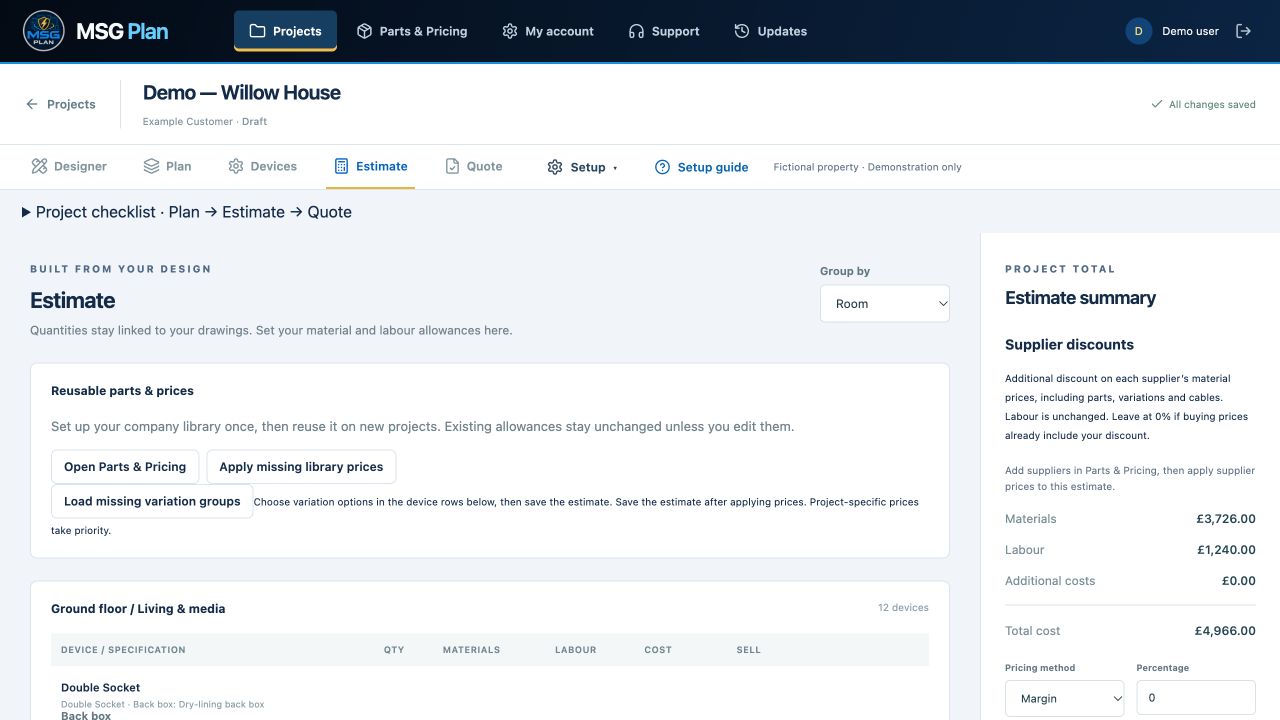Click the headset icon for Support
The image size is (1280, 720).
(636, 31)
